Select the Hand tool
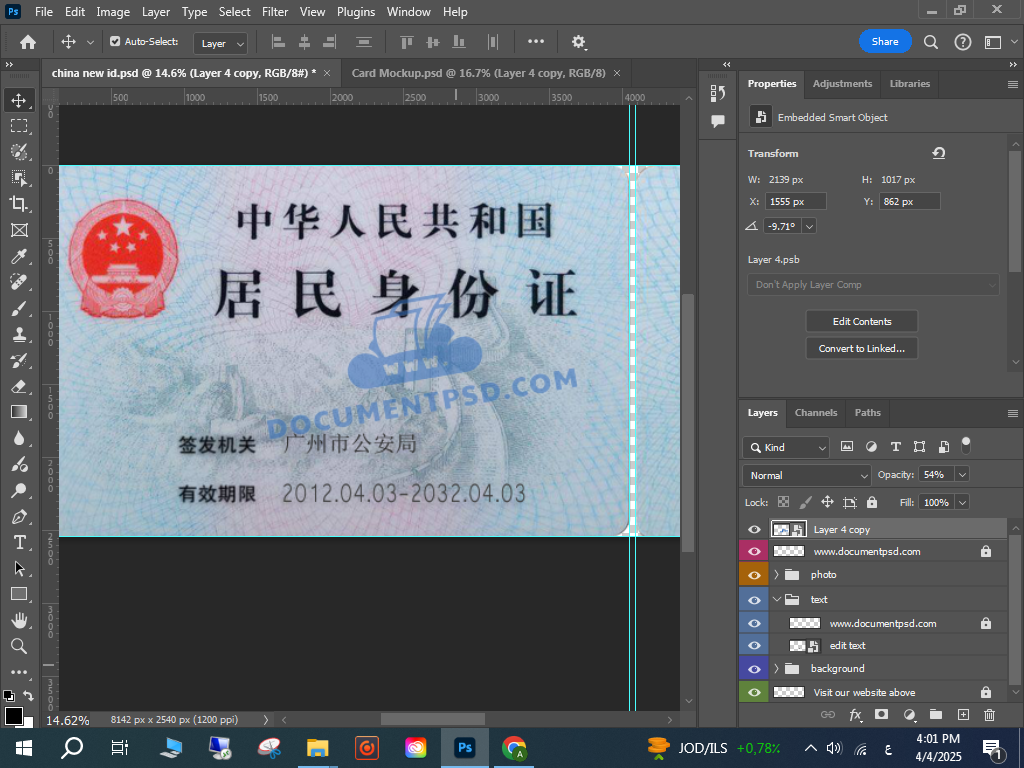This screenshot has height=768, width=1024. [19, 620]
